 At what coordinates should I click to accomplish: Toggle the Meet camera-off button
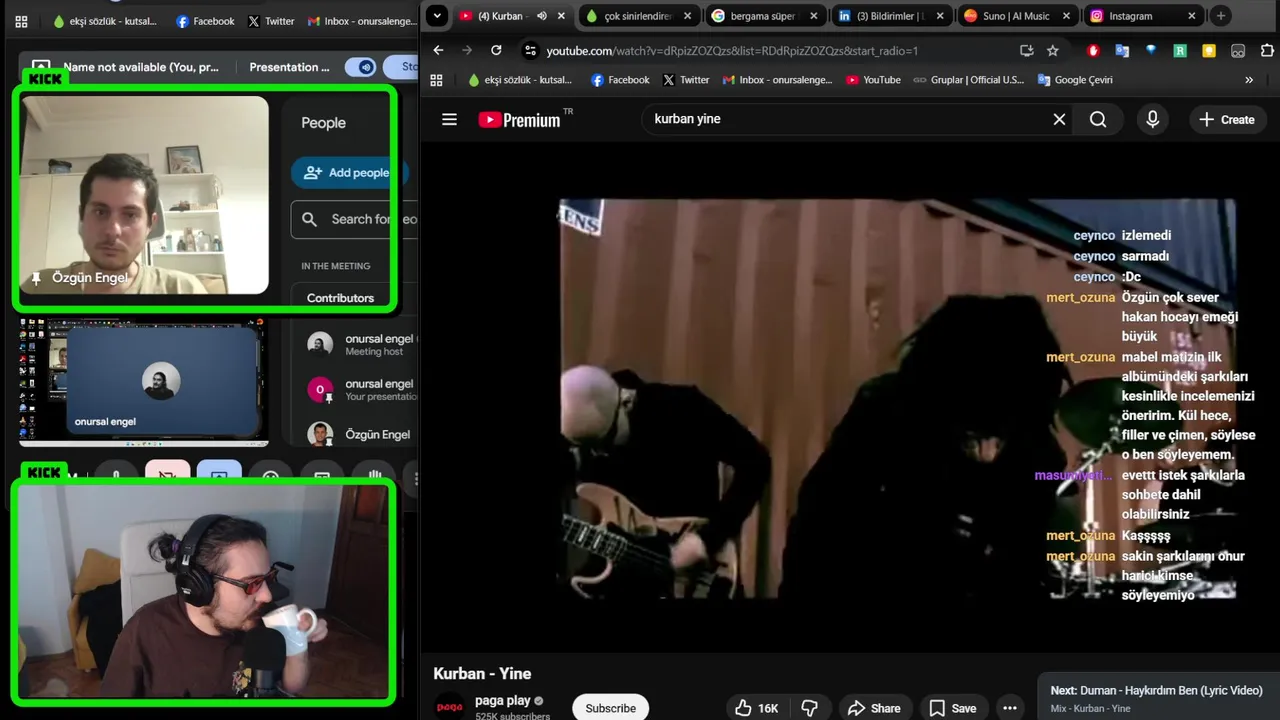click(x=167, y=474)
